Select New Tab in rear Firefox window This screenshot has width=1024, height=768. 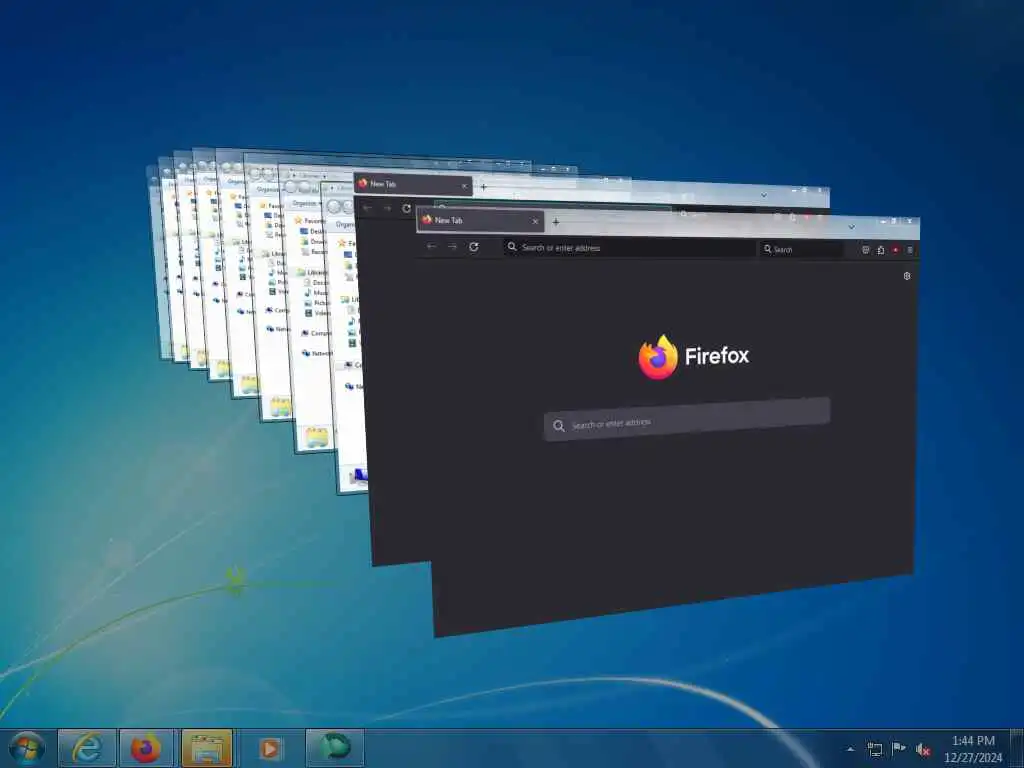(x=413, y=185)
